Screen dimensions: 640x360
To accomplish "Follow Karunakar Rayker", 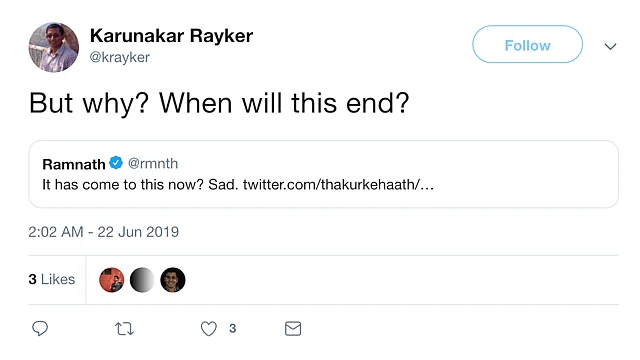I will [527, 44].
